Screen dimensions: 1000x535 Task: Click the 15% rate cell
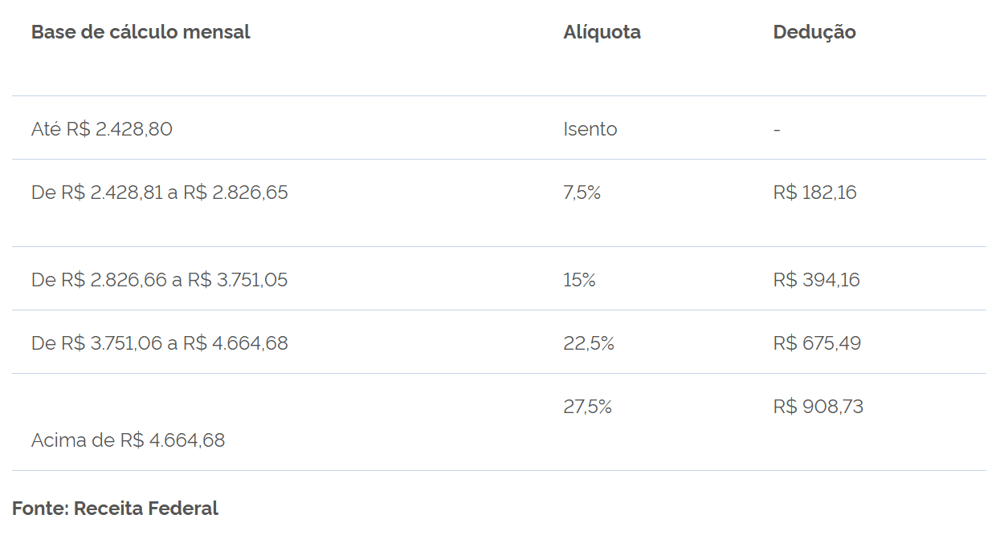[x=579, y=280]
